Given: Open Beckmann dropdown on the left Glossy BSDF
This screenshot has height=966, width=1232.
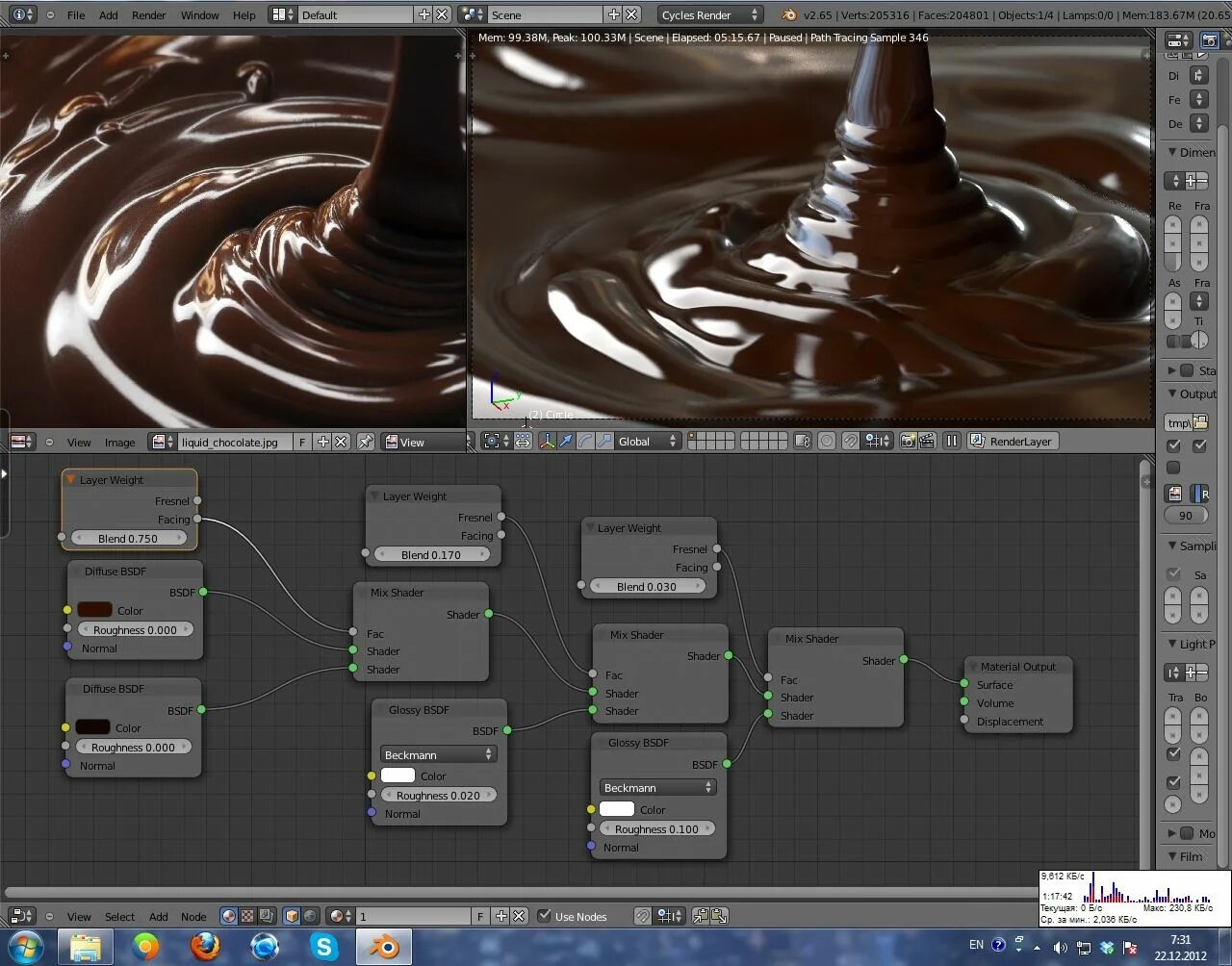Looking at the screenshot, I should pos(438,754).
